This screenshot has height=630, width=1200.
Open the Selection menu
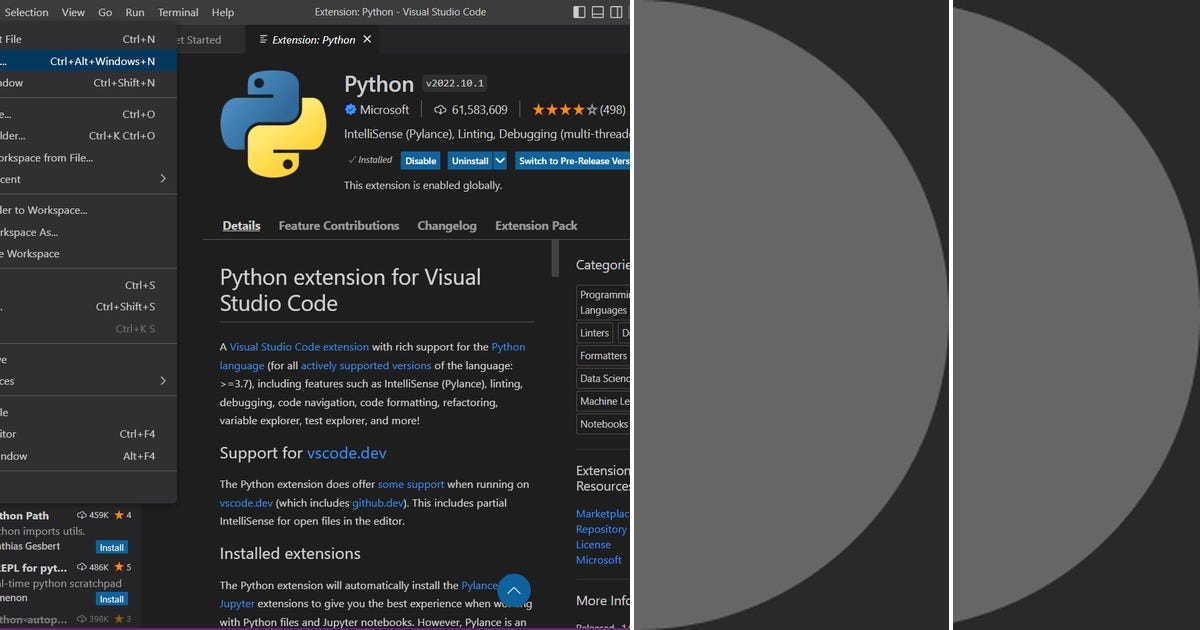[x=26, y=12]
